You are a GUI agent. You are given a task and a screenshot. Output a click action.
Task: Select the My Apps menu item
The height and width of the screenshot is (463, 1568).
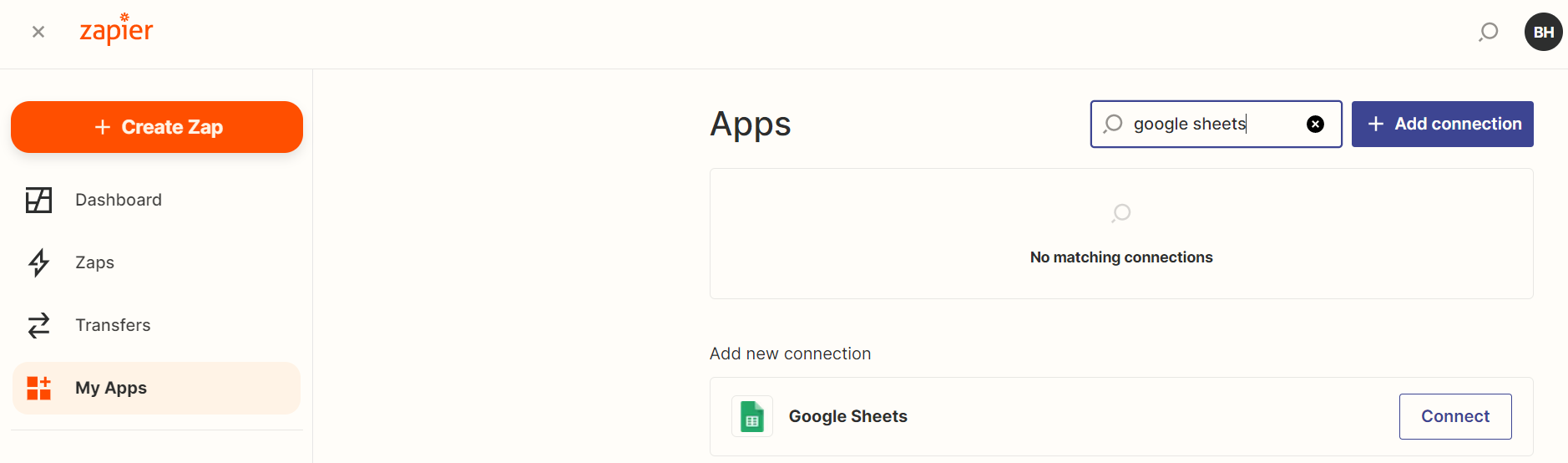tap(157, 388)
